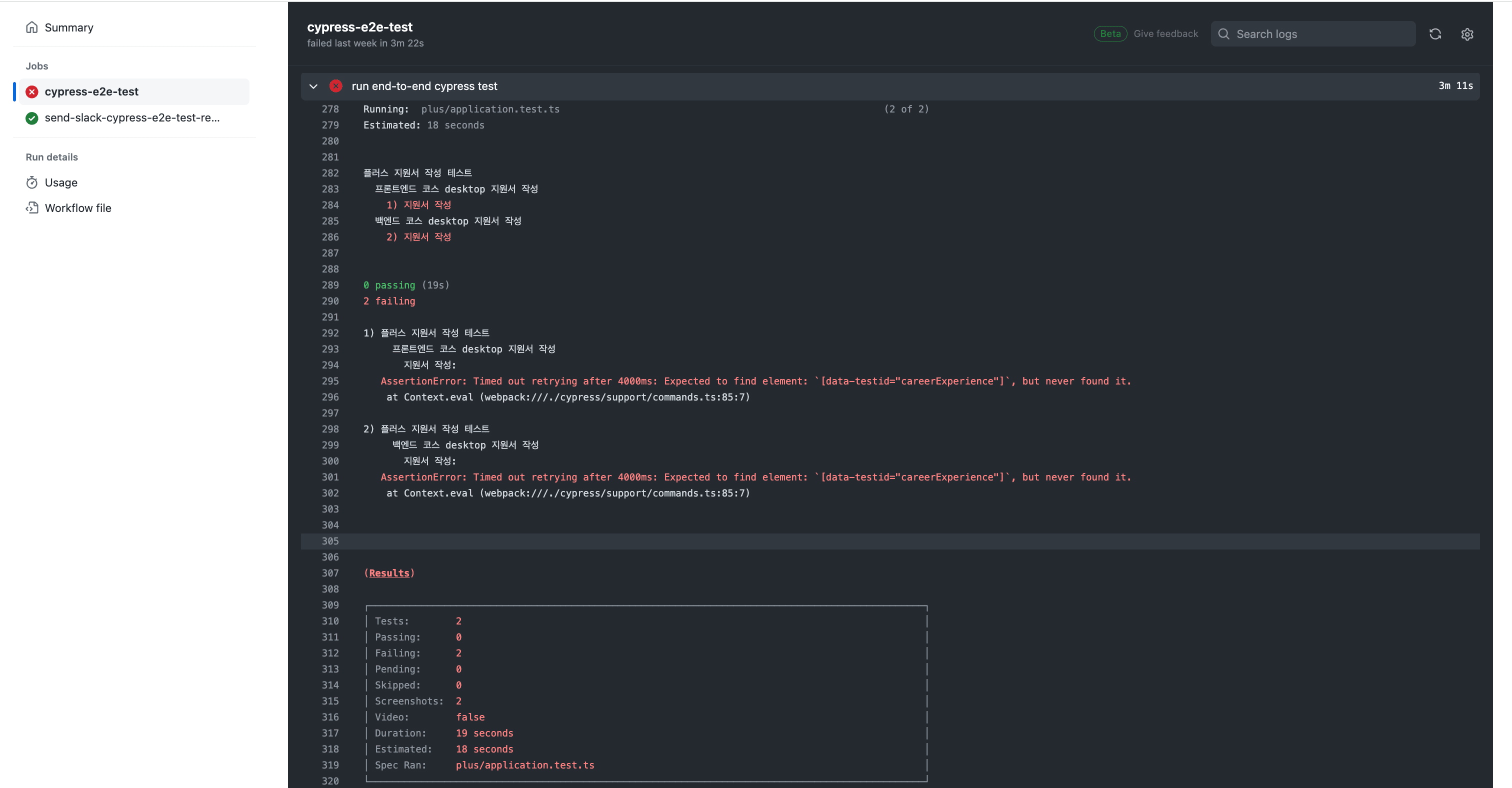Click the green success icon of send-slack job
This screenshot has width=1512, height=788.
click(x=31, y=118)
